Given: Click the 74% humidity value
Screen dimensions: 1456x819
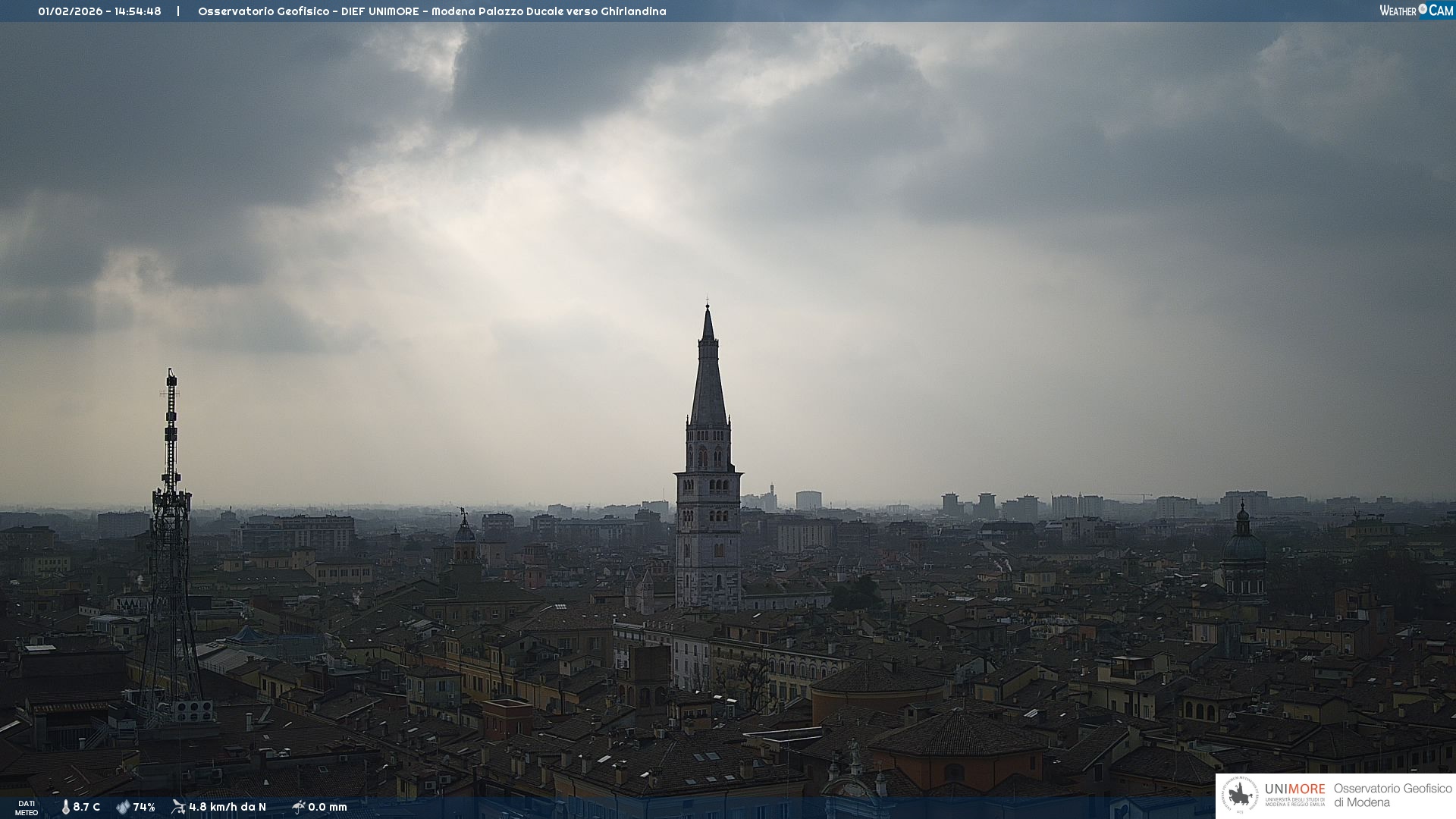Looking at the screenshot, I should [x=144, y=808].
